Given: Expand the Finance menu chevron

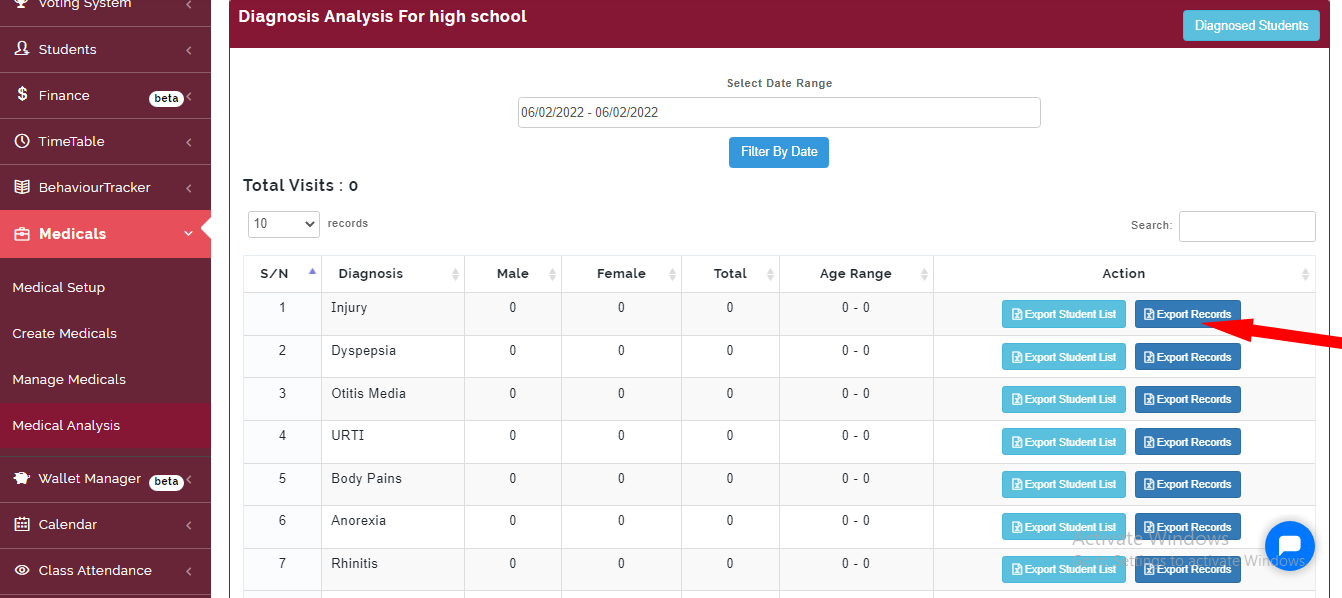Looking at the screenshot, I should tap(189, 97).
